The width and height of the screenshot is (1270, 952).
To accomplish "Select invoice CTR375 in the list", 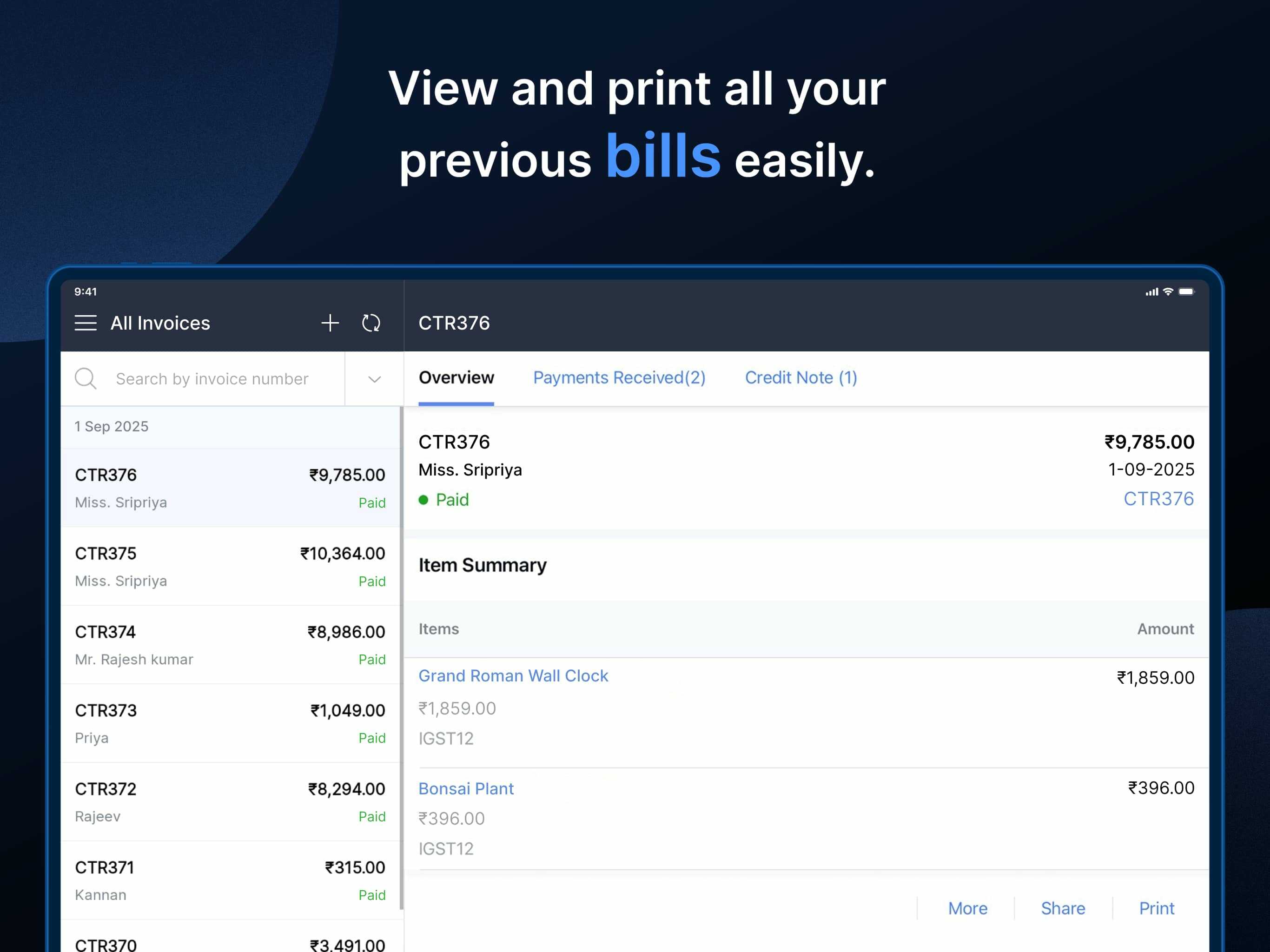I will [230, 566].
